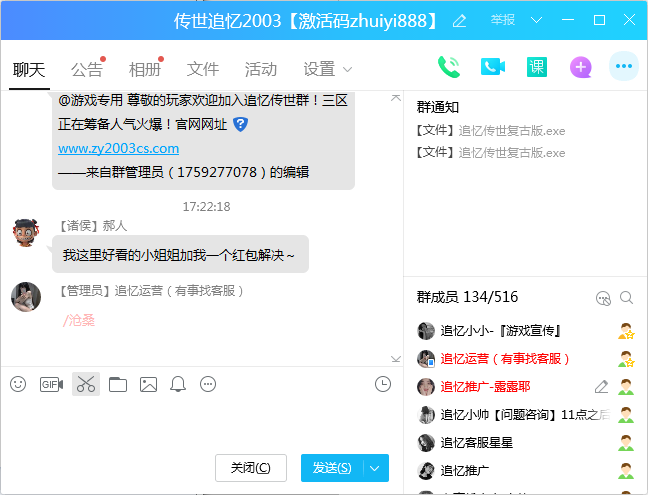Select the scissors screenshot tool
This screenshot has width=648, height=495.
click(86, 384)
